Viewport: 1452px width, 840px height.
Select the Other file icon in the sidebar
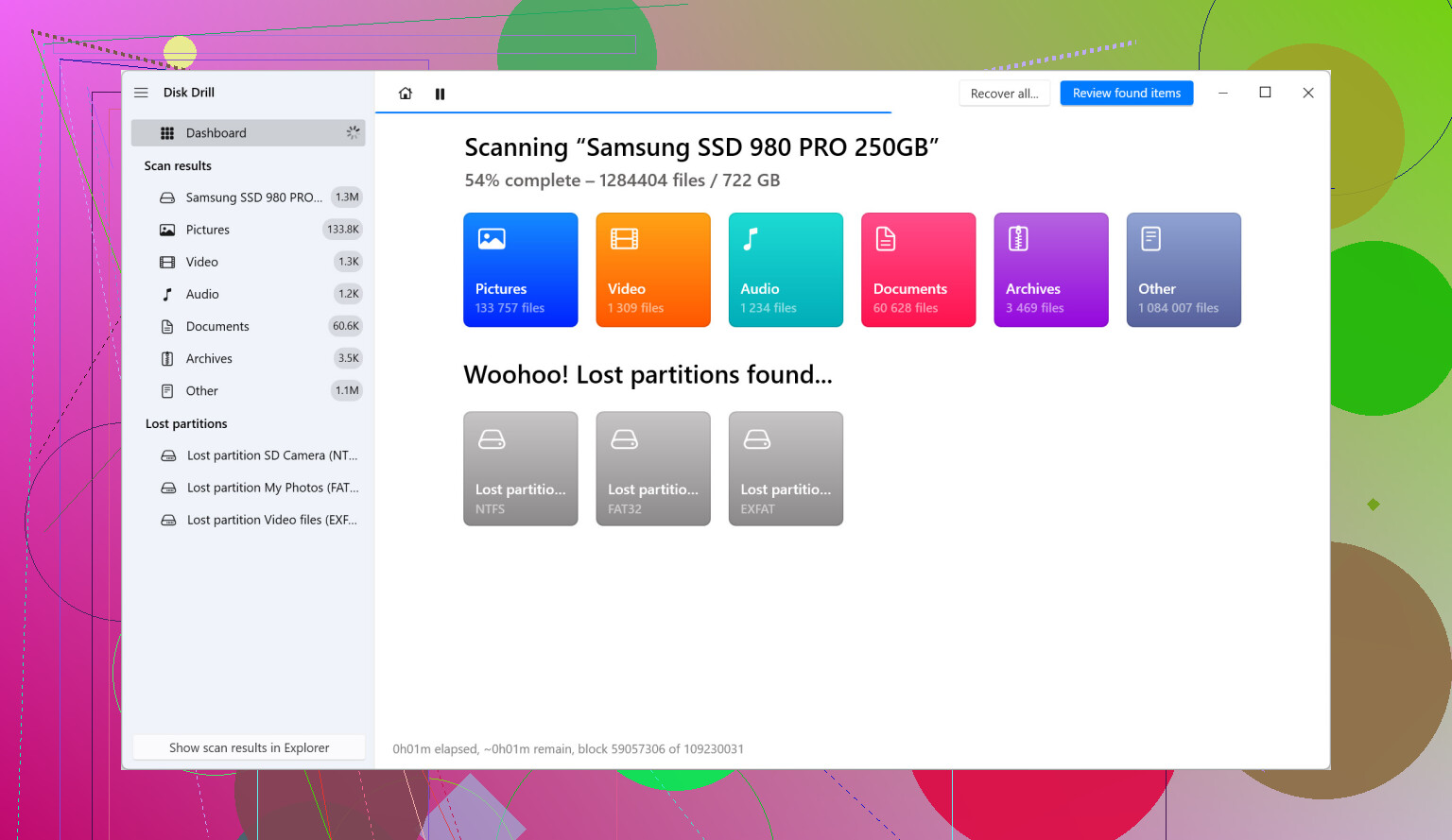click(167, 390)
